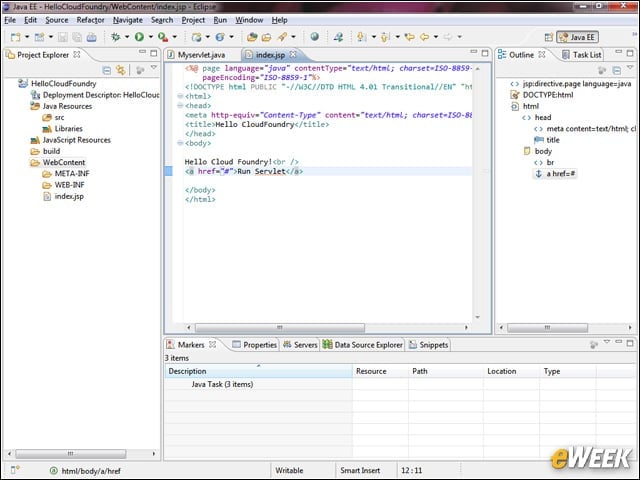Open the Data Source Explorer tab

[x=362, y=345]
